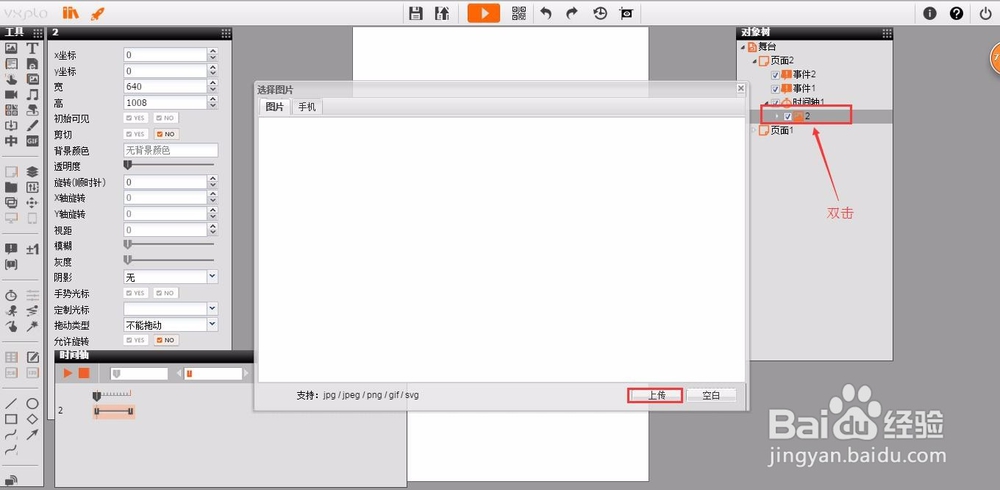Click the orange preview play button
Viewport: 1000px width, 490px height.
483,13
